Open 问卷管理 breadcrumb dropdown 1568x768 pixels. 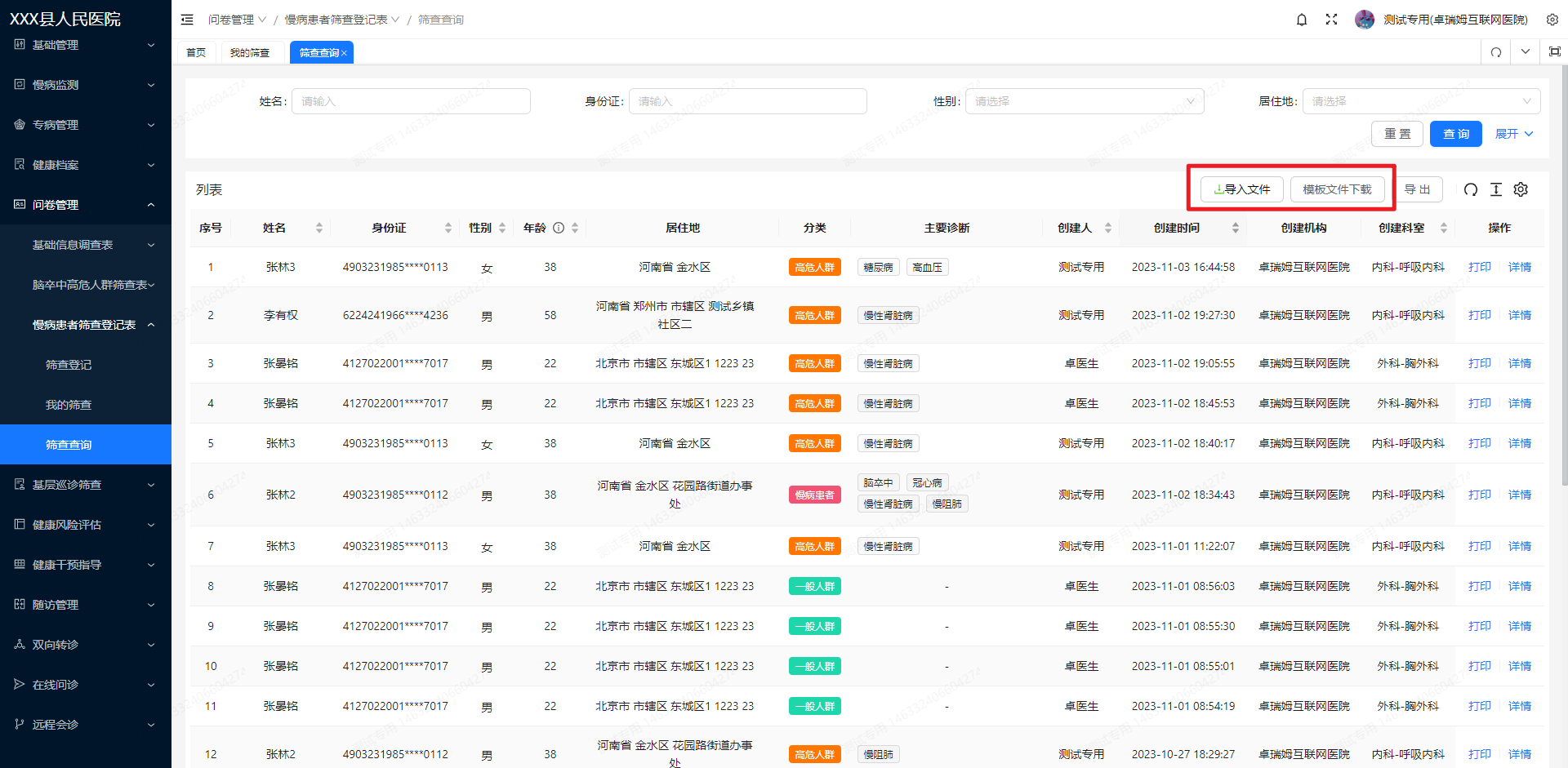(x=237, y=20)
